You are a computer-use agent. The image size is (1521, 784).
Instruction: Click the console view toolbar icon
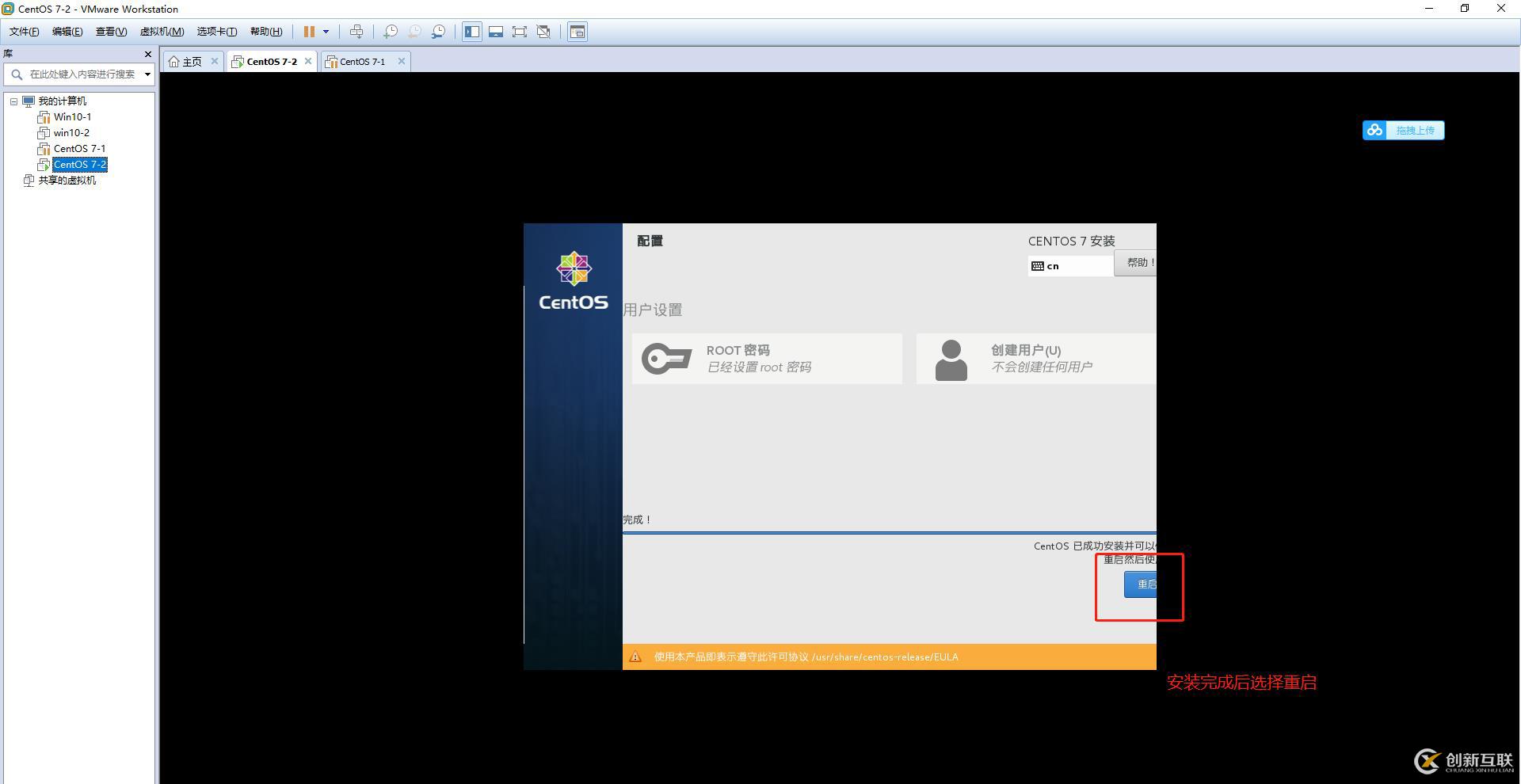(x=578, y=32)
